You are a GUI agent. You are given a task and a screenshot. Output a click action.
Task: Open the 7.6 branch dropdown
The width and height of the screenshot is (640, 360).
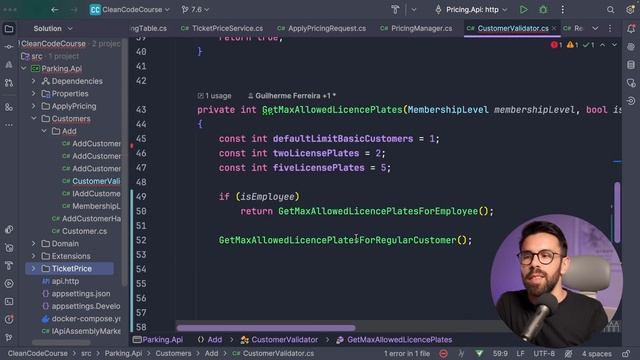pyautogui.click(x=196, y=9)
